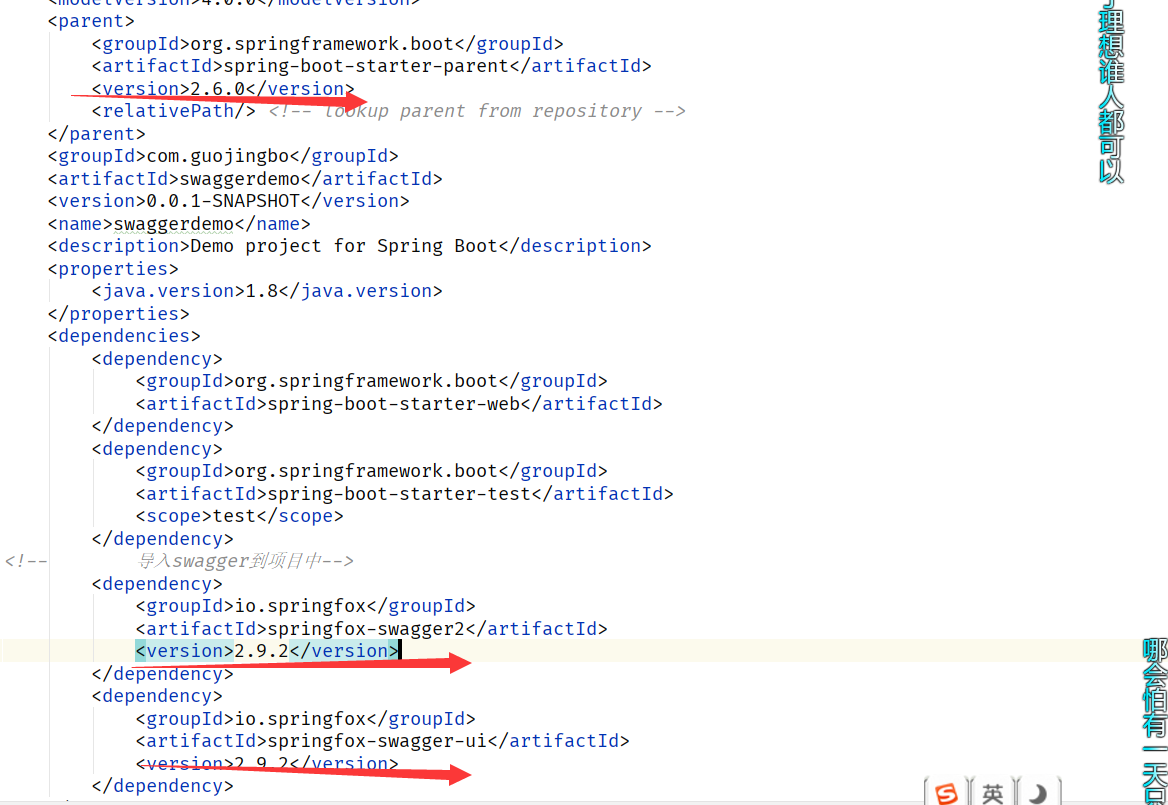Click io.springfox groupId above springfox-swagger-ui
The image size is (1168, 805).
pyautogui.click(x=305, y=719)
